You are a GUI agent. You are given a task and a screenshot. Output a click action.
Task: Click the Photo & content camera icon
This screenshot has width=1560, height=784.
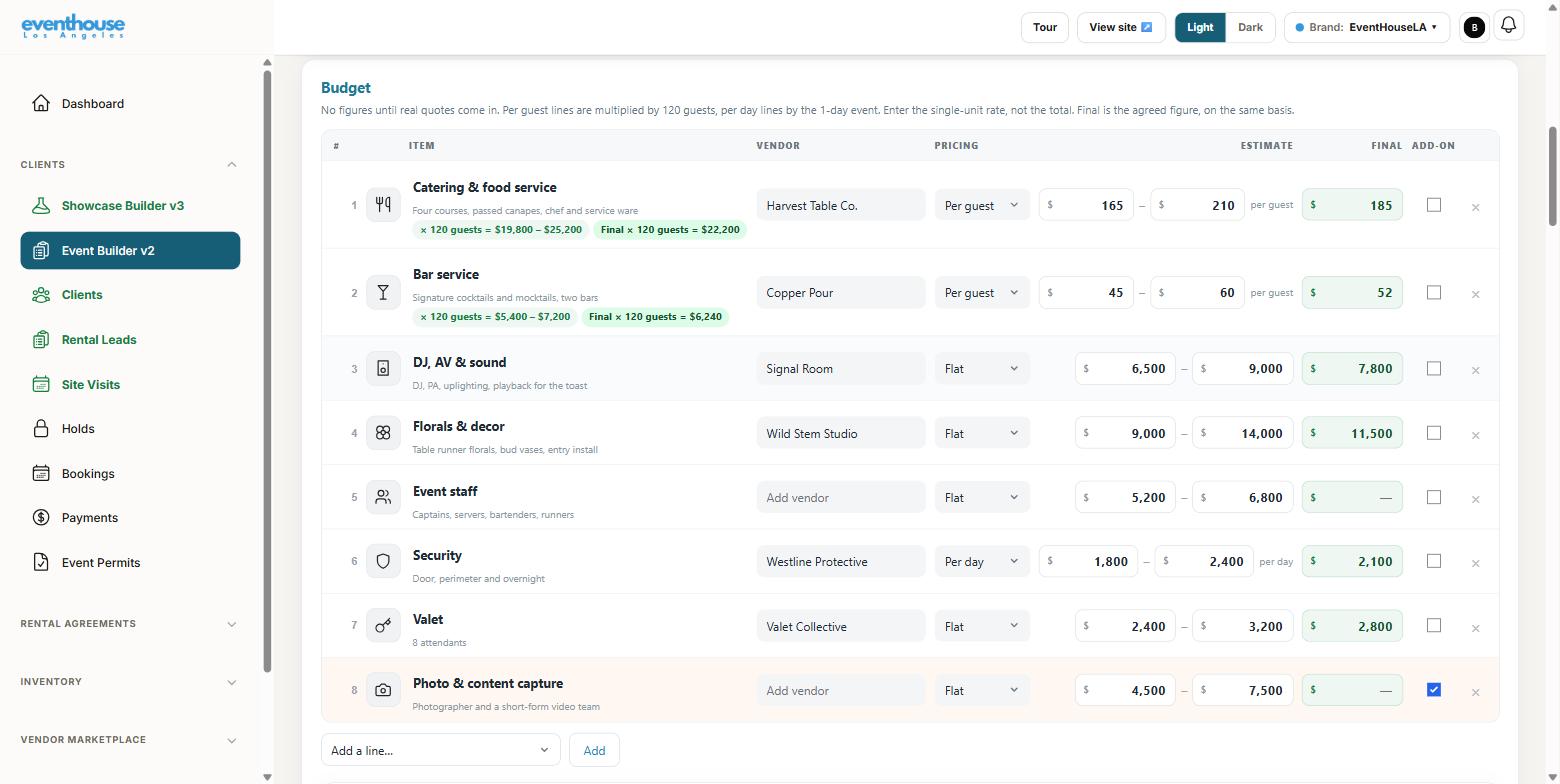[383, 690]
